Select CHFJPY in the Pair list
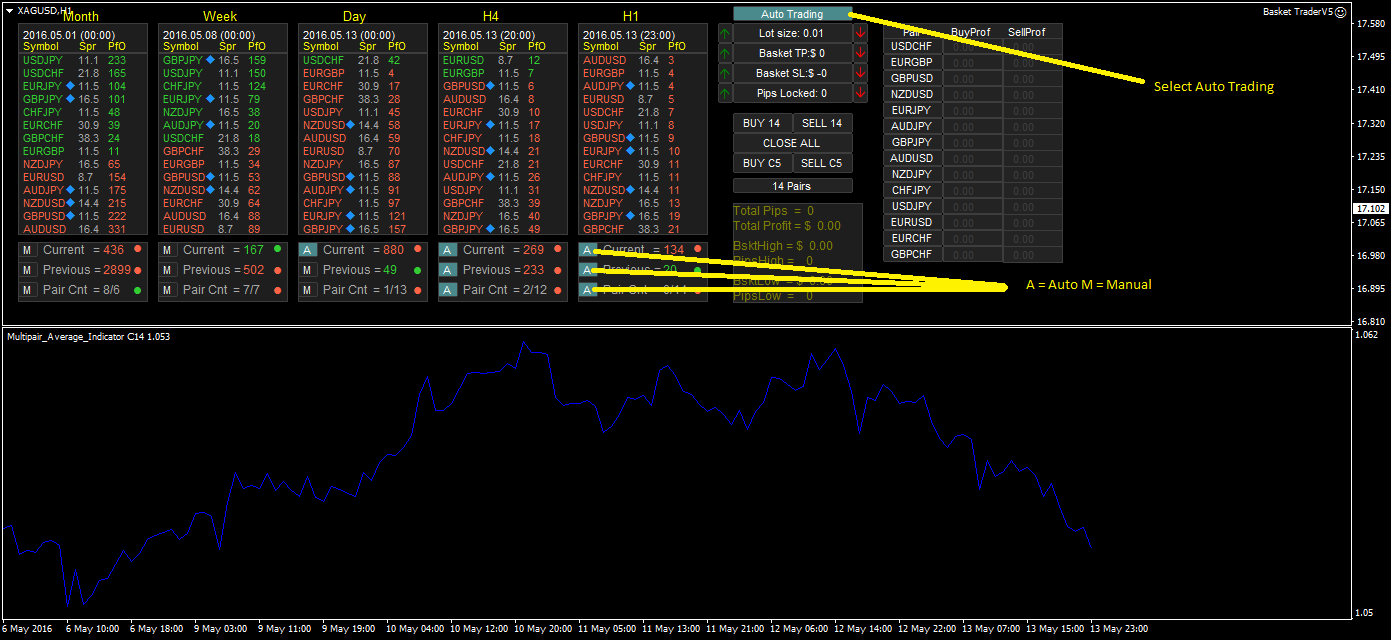Screen dimensions: 1391x640 (911, 190)
